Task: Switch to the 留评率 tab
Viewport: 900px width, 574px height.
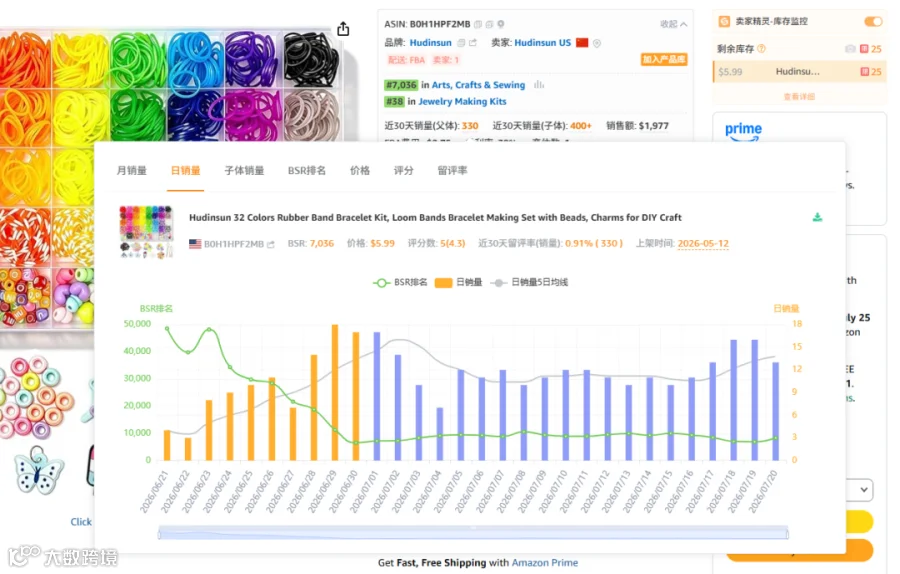Action: pos(452,170)
